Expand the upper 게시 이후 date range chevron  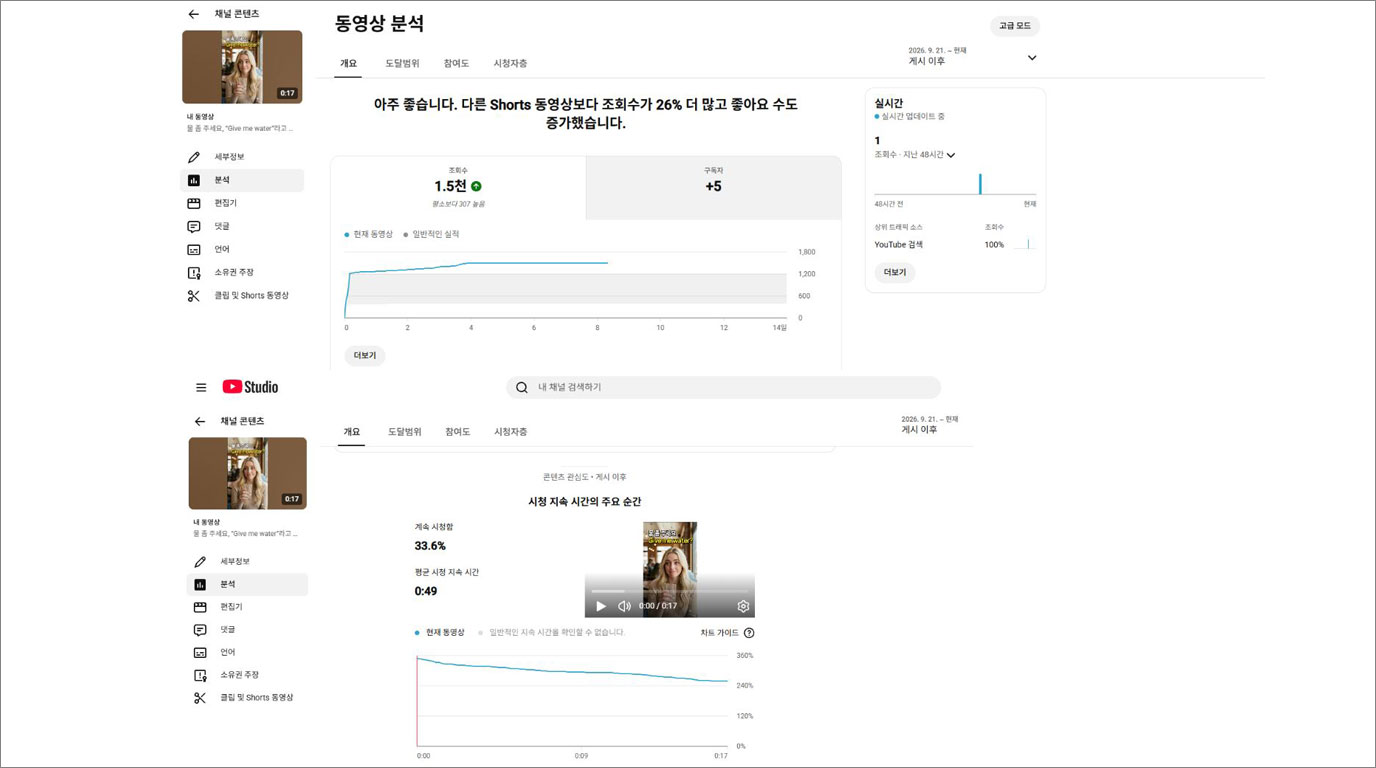point(1032,58)
